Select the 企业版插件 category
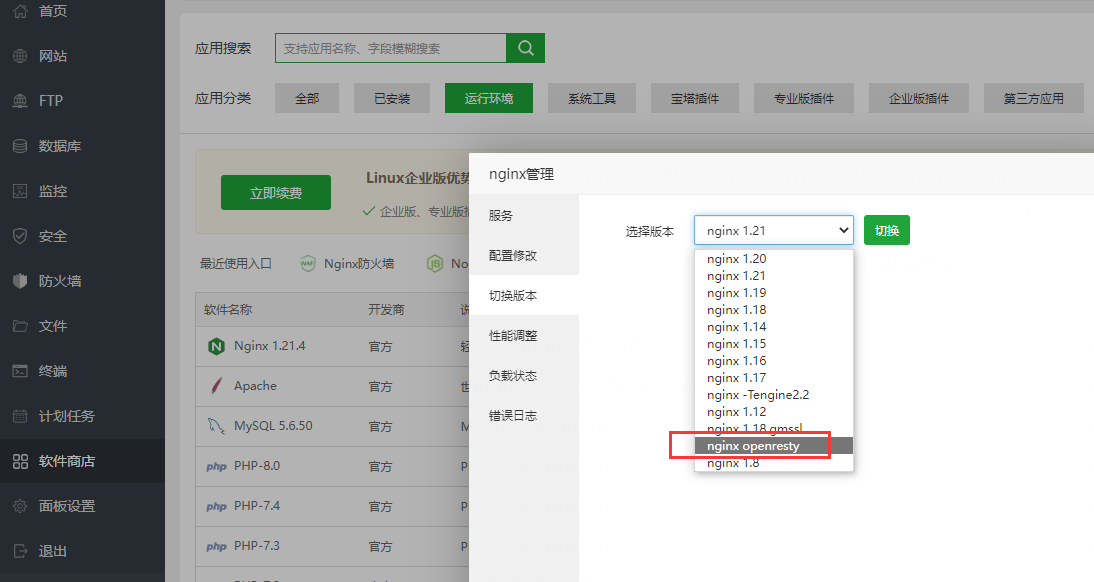This screenshot has width=1094, height=582. (x=919, y=98)
